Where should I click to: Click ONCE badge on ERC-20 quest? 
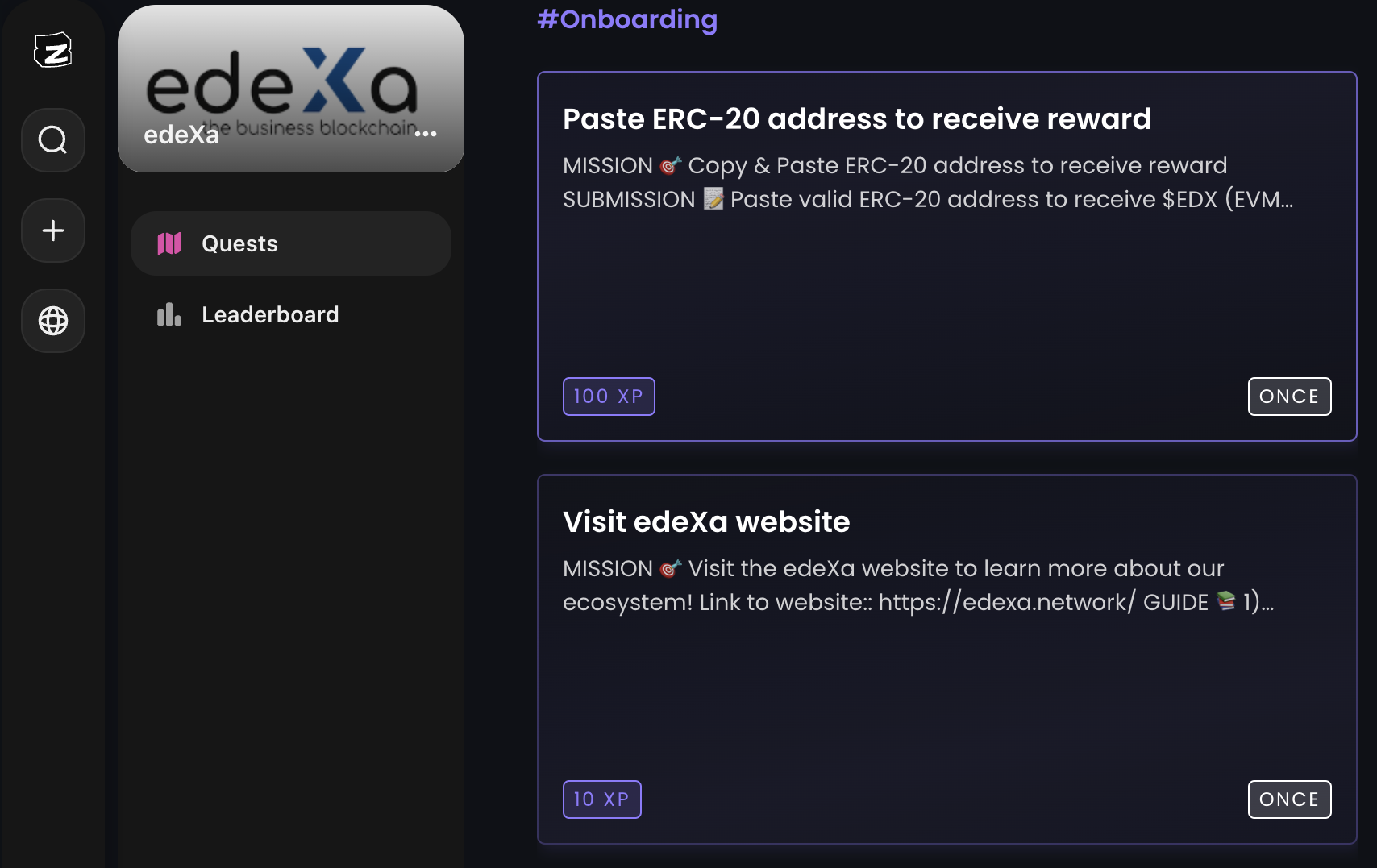(x=1289, y=397)
